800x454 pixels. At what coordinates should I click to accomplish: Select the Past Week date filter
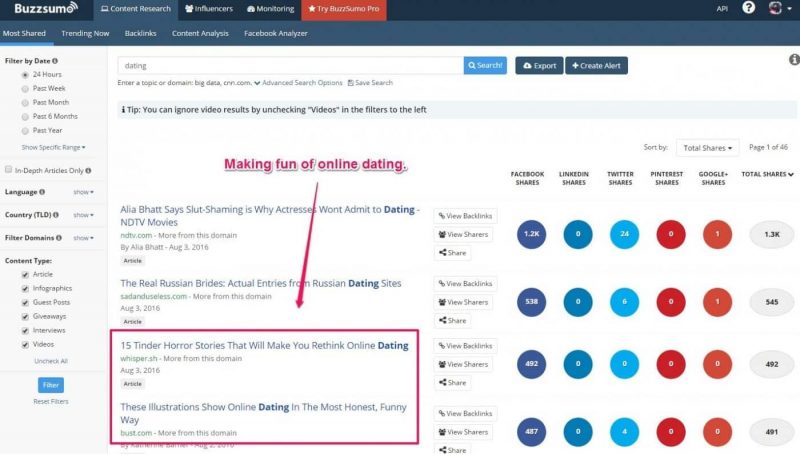point(25,89)
